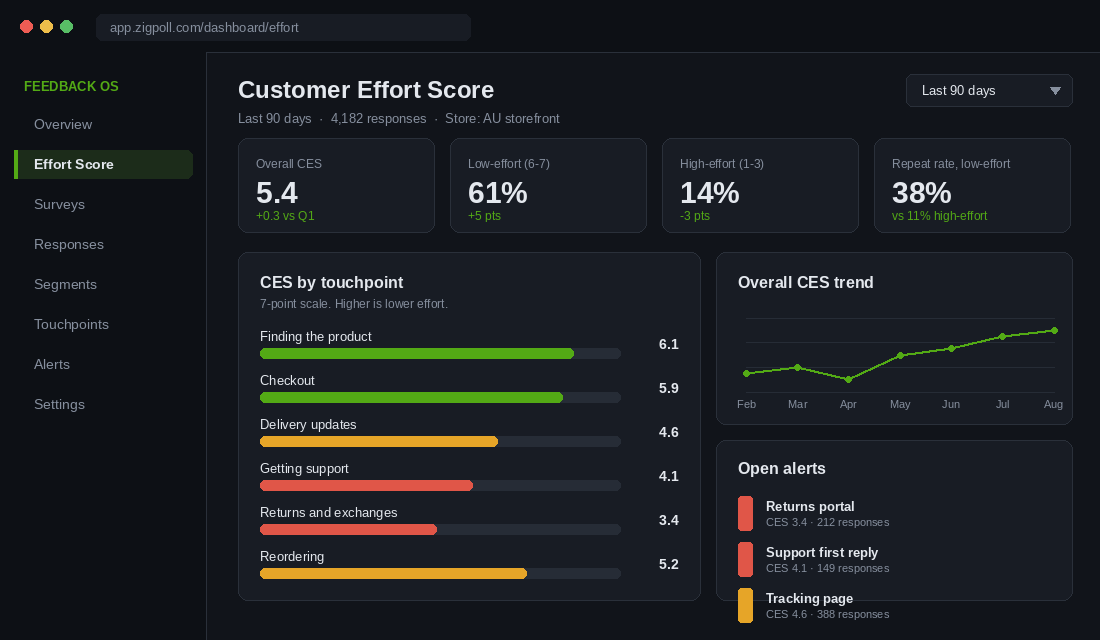
Task: Click the yellow minimize window dot
Action: pyautogui.click(x=46, y=27)
